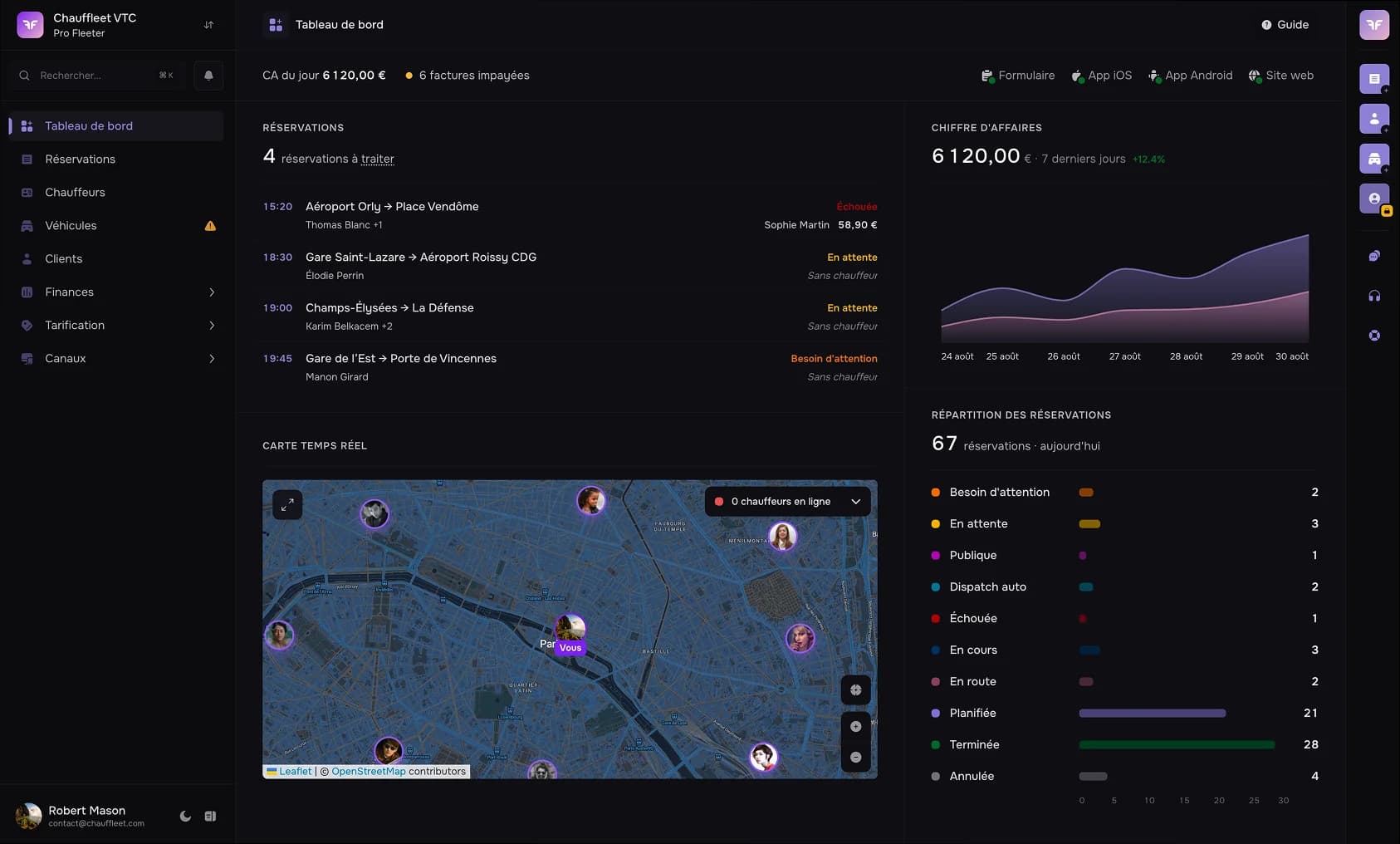Switch workspace via Chauffleet VTC arrows

[208, 25]
